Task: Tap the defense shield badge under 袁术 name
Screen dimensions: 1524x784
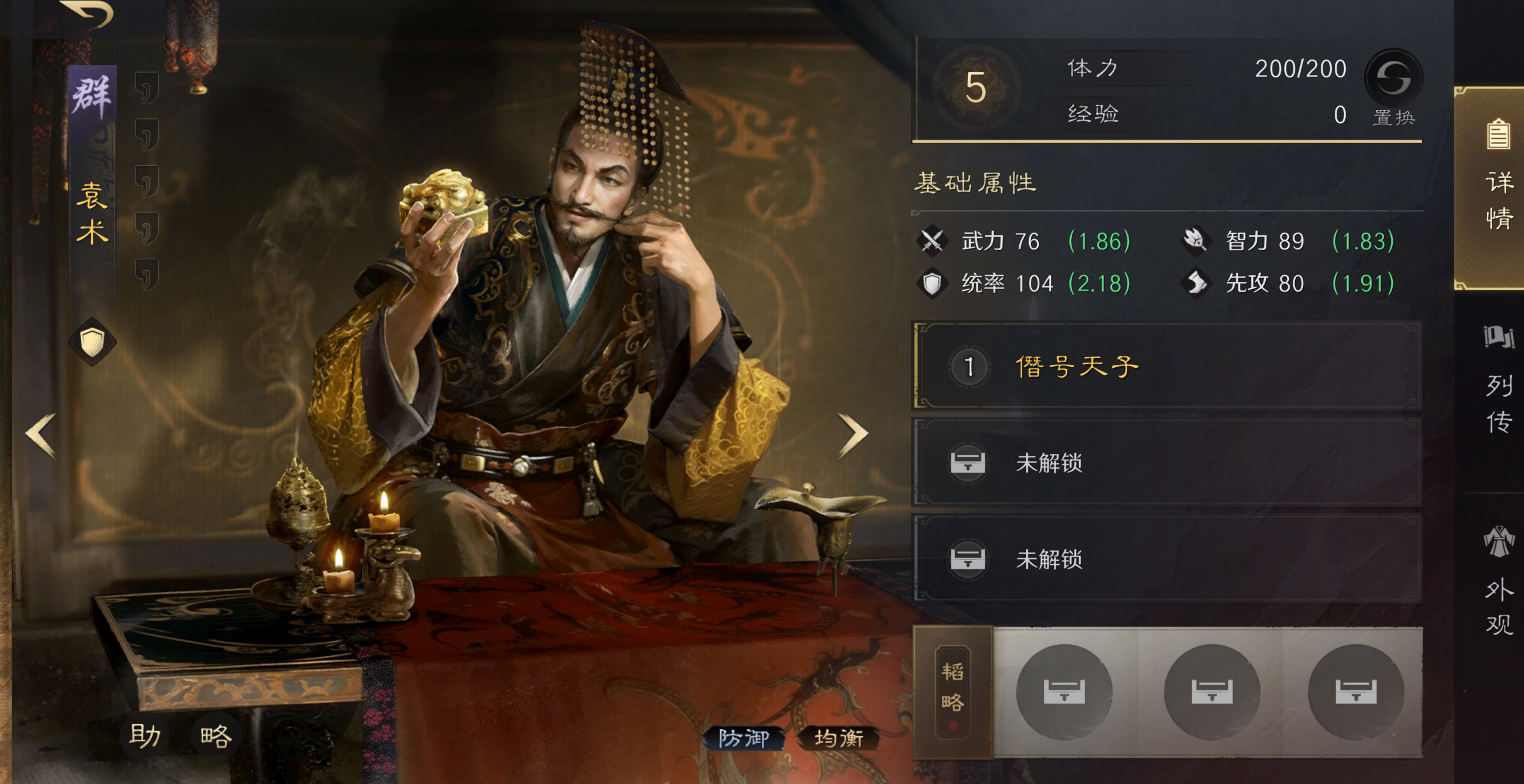Action: click(92, 342)
